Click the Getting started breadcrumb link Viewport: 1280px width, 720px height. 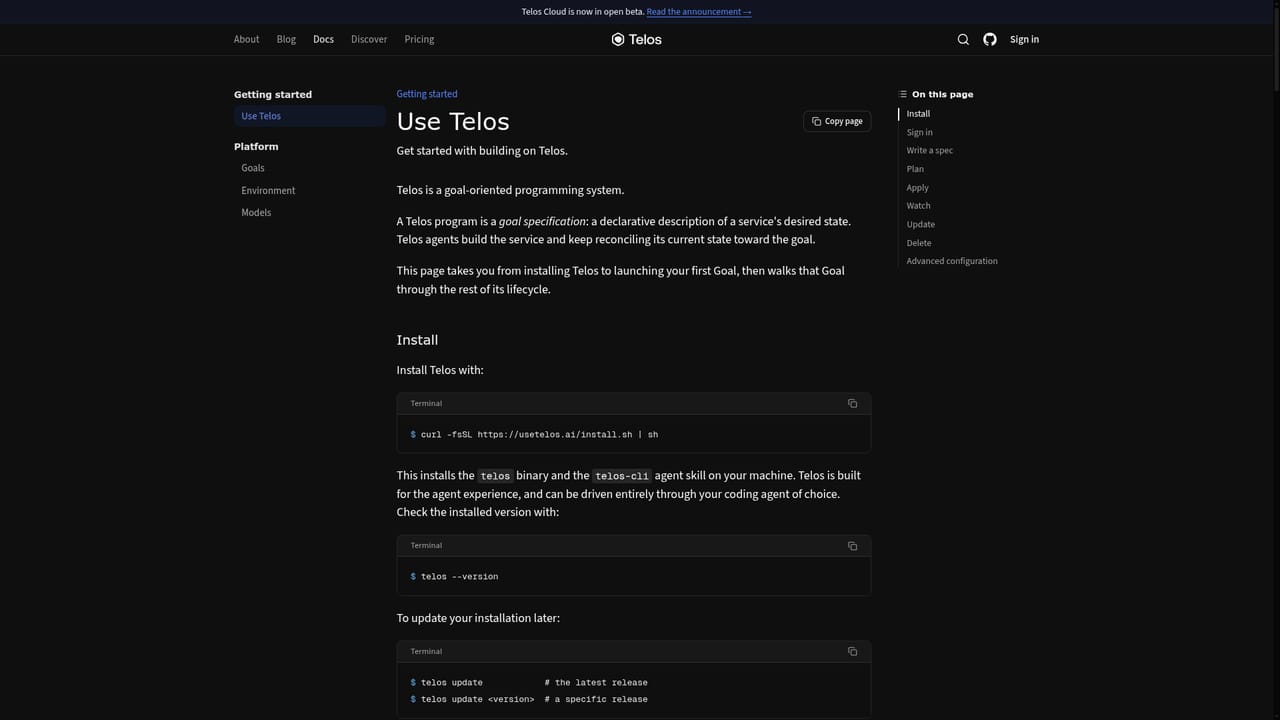pyautogui.click(x=427, y=94)
